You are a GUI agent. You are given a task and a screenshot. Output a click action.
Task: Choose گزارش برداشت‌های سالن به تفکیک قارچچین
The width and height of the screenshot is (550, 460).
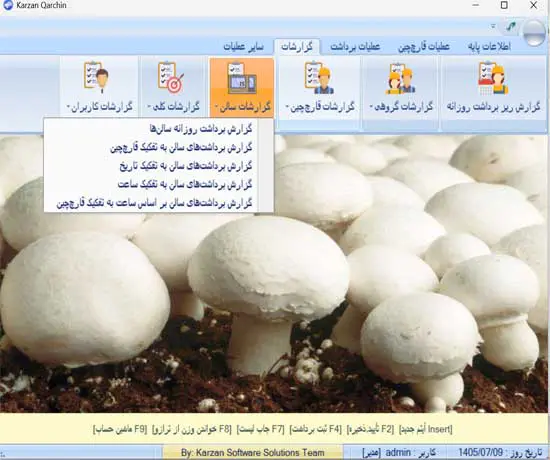tap(181, 148)
